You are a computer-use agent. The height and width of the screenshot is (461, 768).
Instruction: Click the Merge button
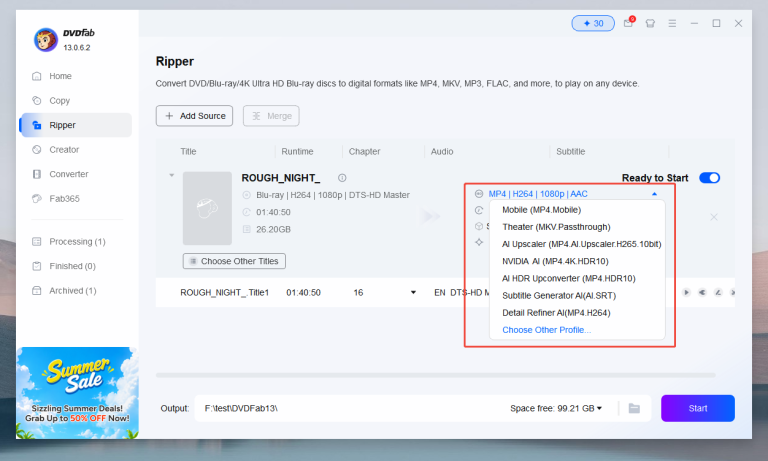tap(271, 116)
